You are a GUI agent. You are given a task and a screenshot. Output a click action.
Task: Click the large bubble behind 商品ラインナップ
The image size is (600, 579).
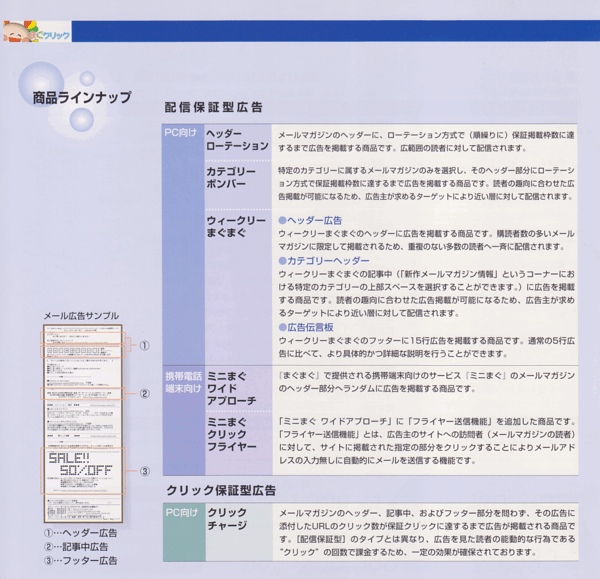[41, 84]
